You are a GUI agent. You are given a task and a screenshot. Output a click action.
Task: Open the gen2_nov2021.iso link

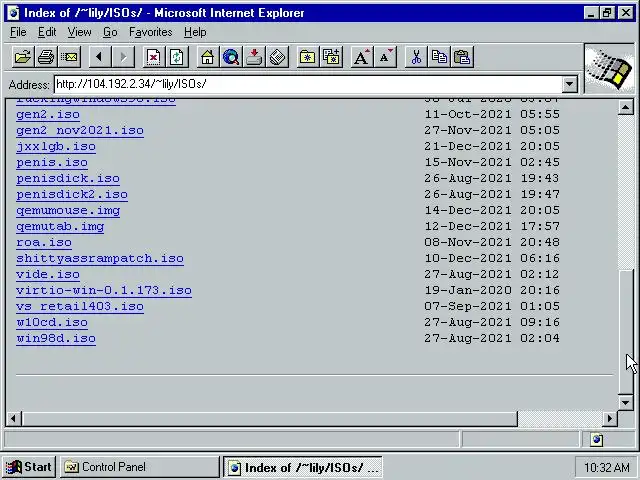[x=80, y=131]
